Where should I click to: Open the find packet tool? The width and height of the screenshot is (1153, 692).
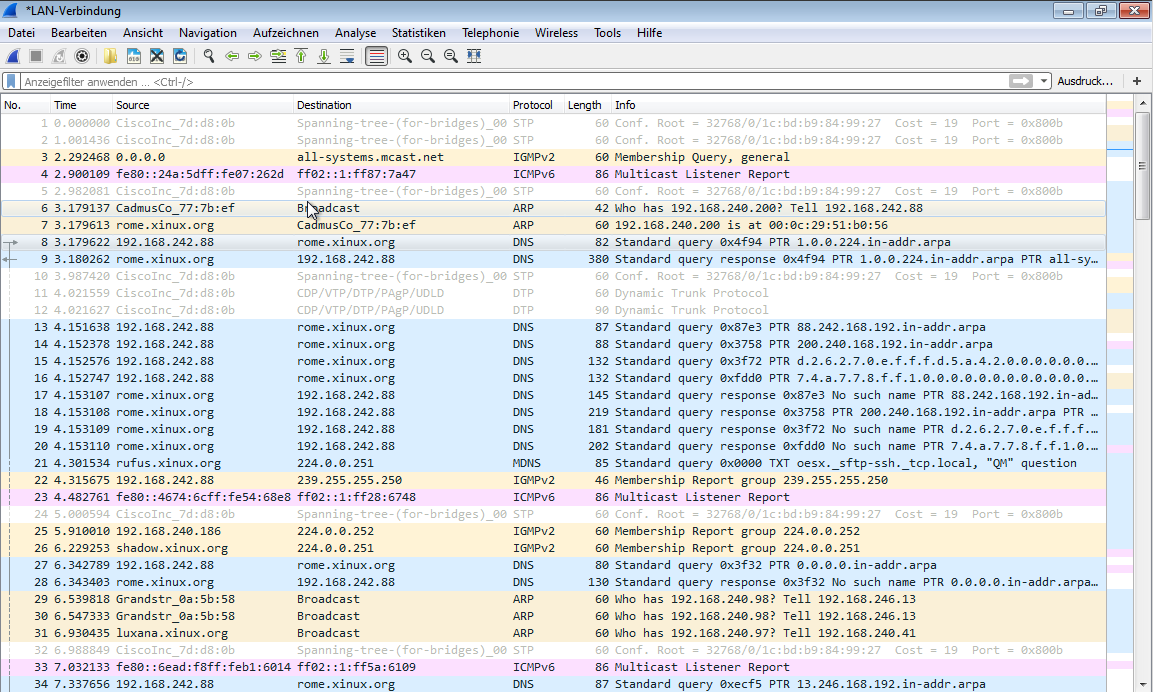point(209,56)
